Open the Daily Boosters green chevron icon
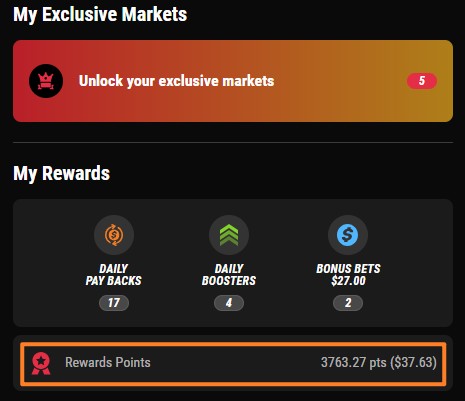The height and width of the screenshot is (401, 465). (x=229, y=235)
